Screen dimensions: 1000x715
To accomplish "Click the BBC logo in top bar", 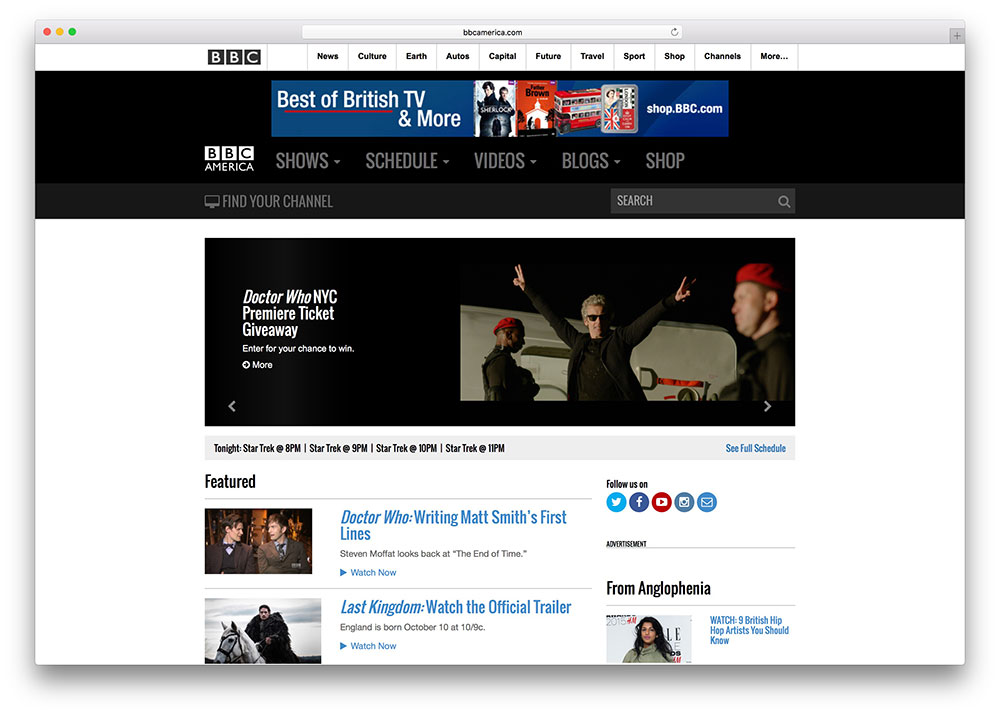I will click(234, 57).
